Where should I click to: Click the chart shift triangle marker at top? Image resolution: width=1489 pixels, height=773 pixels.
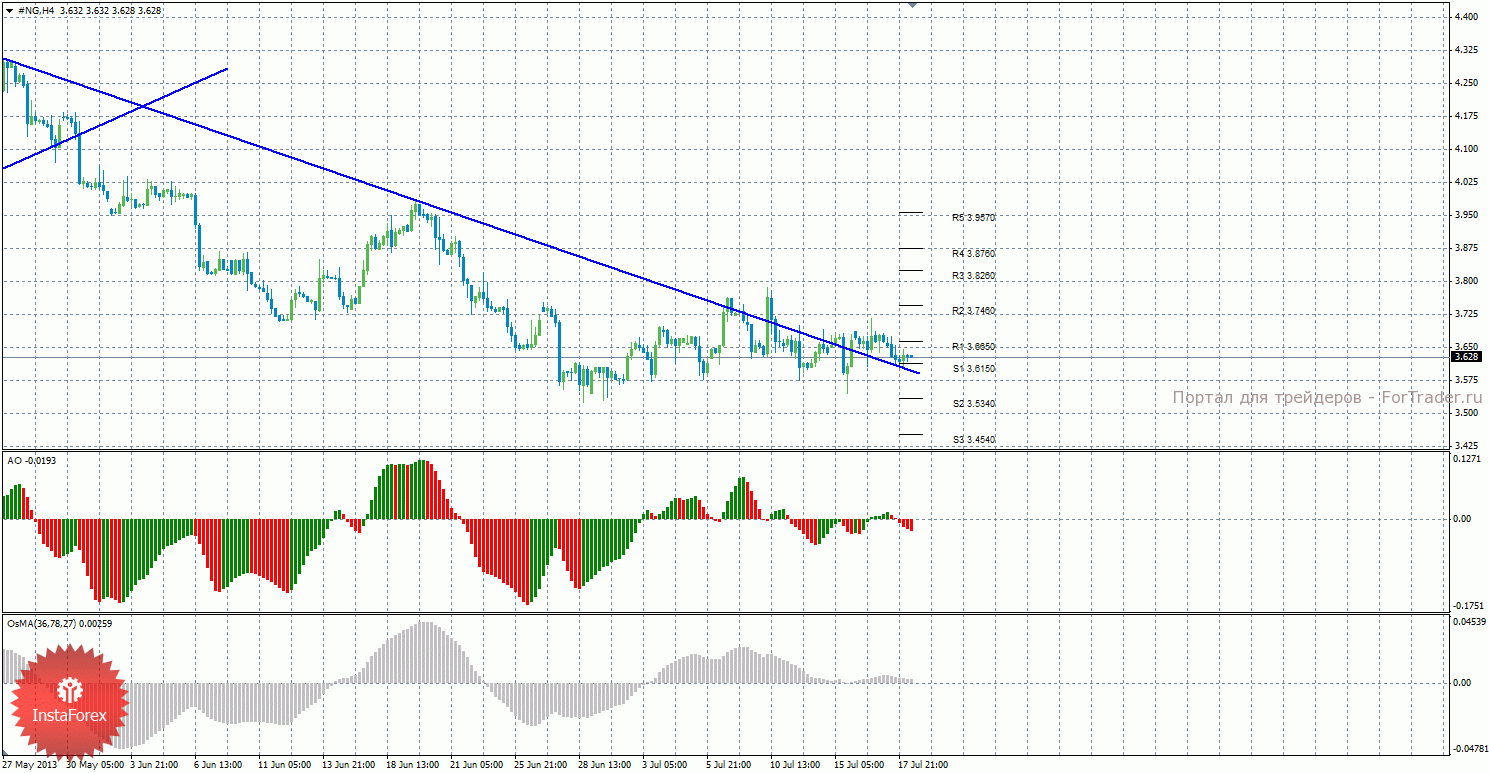coord(911,5)
